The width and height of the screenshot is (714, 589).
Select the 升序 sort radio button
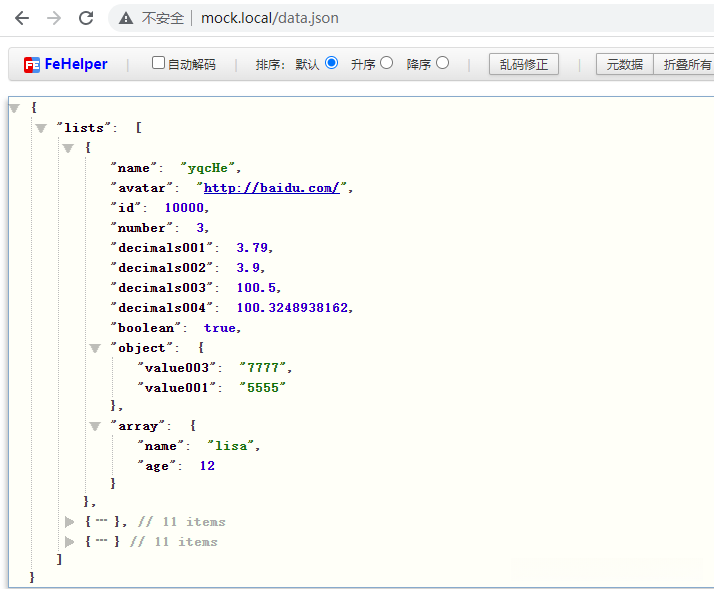[387, 62]
